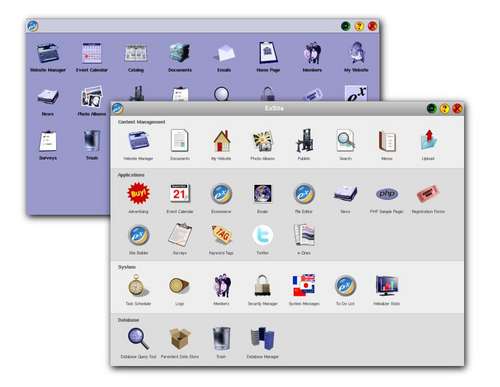Click yellow help button on front Extras window
The image size is (500, 387).
pyautogui.click(x=444, y=108)
